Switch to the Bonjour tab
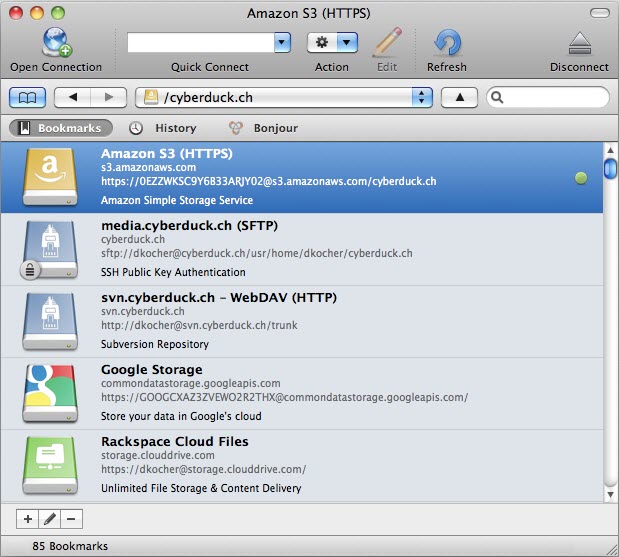 click(x=263, y=128)
